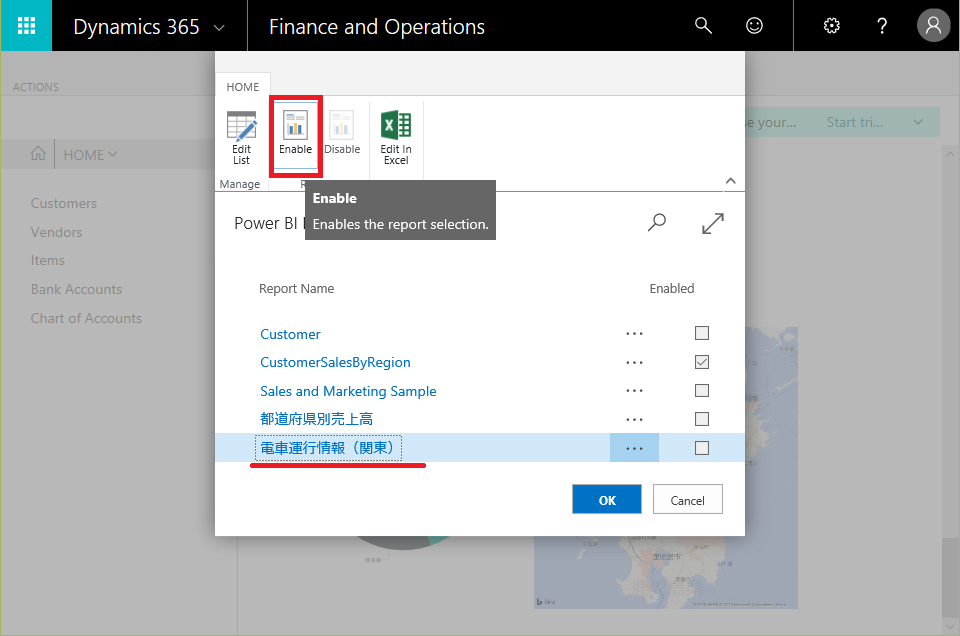The height and width of the screenshot is (636, 960).
Task: Open the user profile avatar
Action: (933, 26)
